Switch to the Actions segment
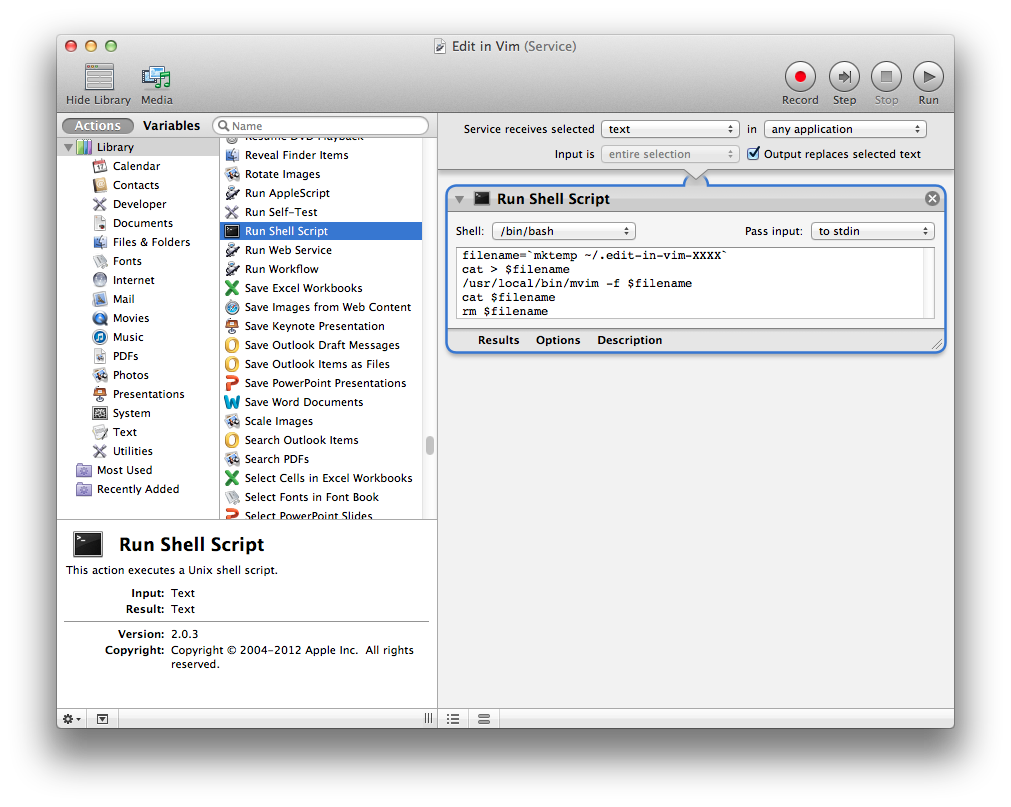 pos(98,126)
